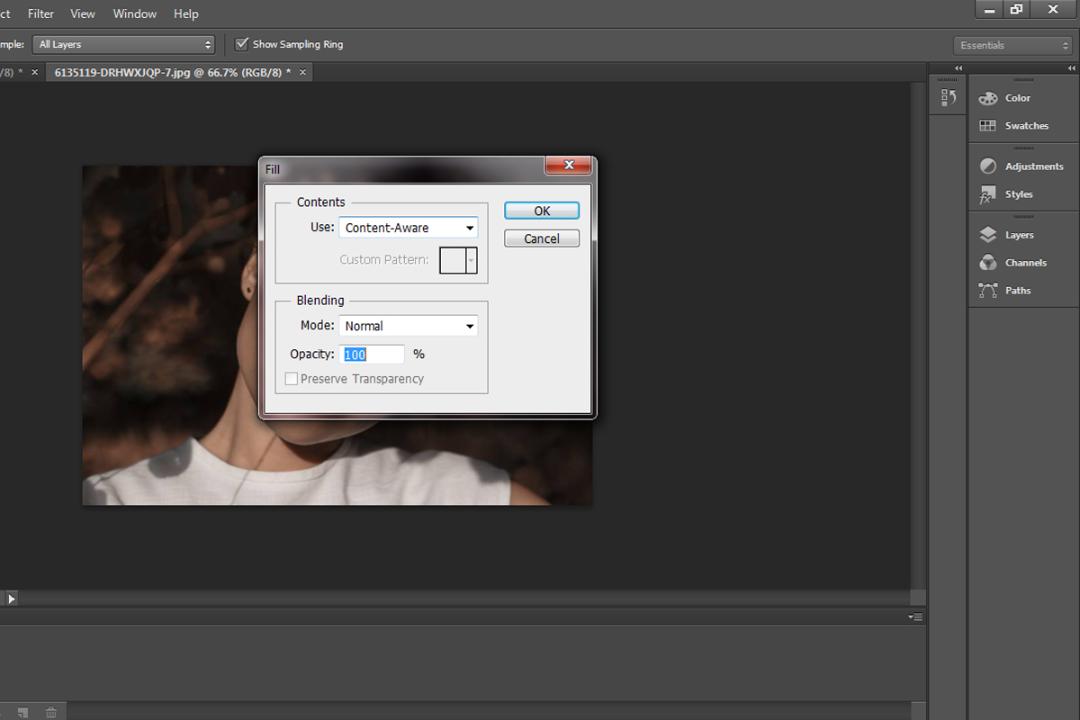1080x720 pixels.
Task: Expand the right panel dock arrows
Action: 1071,68
